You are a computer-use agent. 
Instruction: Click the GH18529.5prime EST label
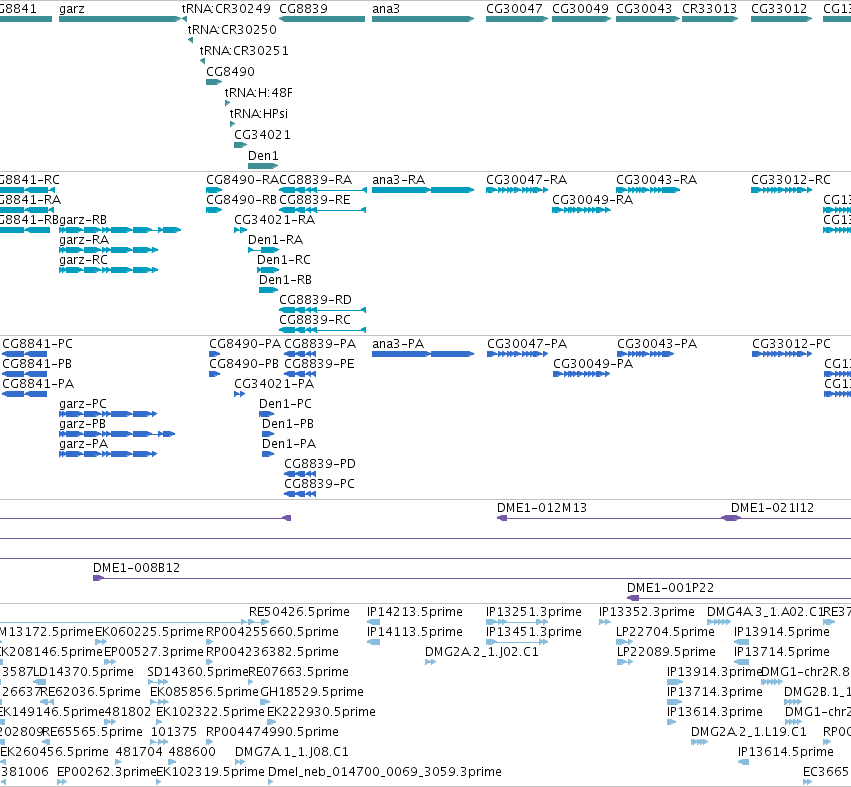(312, 692)
